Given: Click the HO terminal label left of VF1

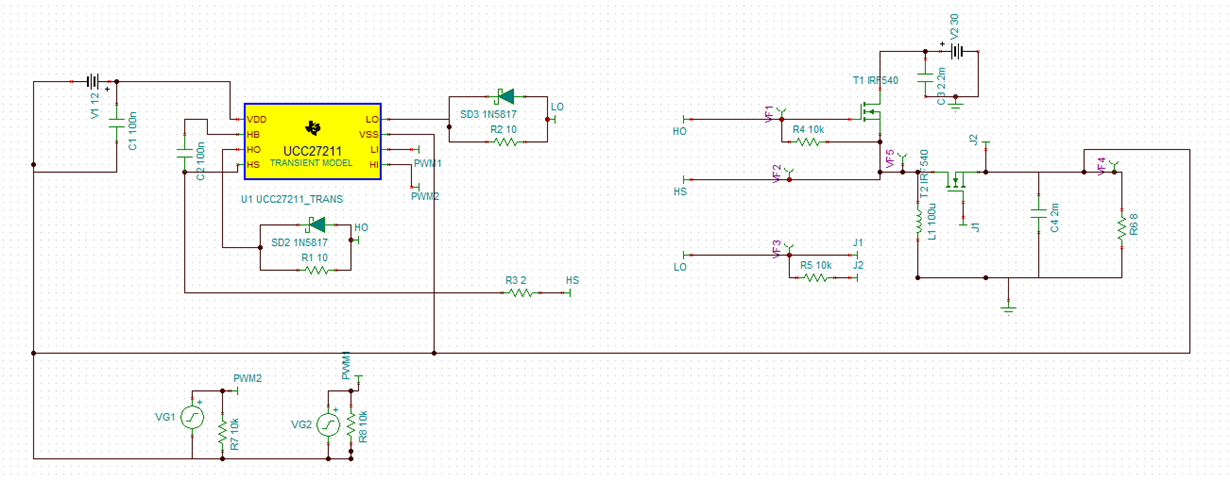Looking at the screenshot, I should tap(680, 131).
